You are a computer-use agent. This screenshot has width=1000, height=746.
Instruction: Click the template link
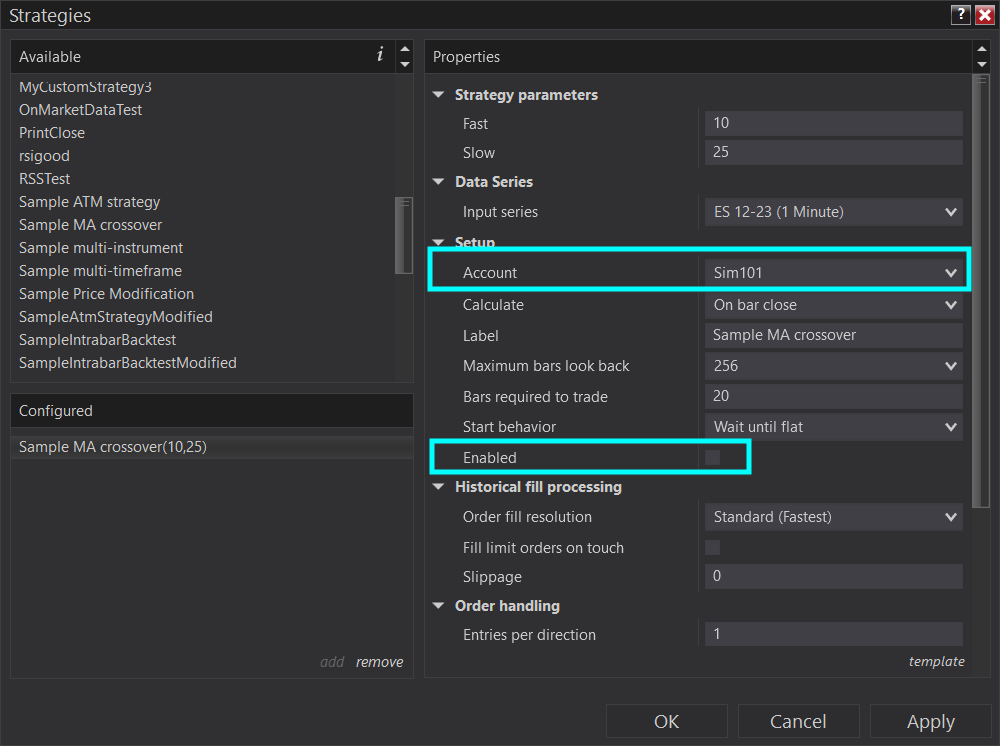point(936,661)
